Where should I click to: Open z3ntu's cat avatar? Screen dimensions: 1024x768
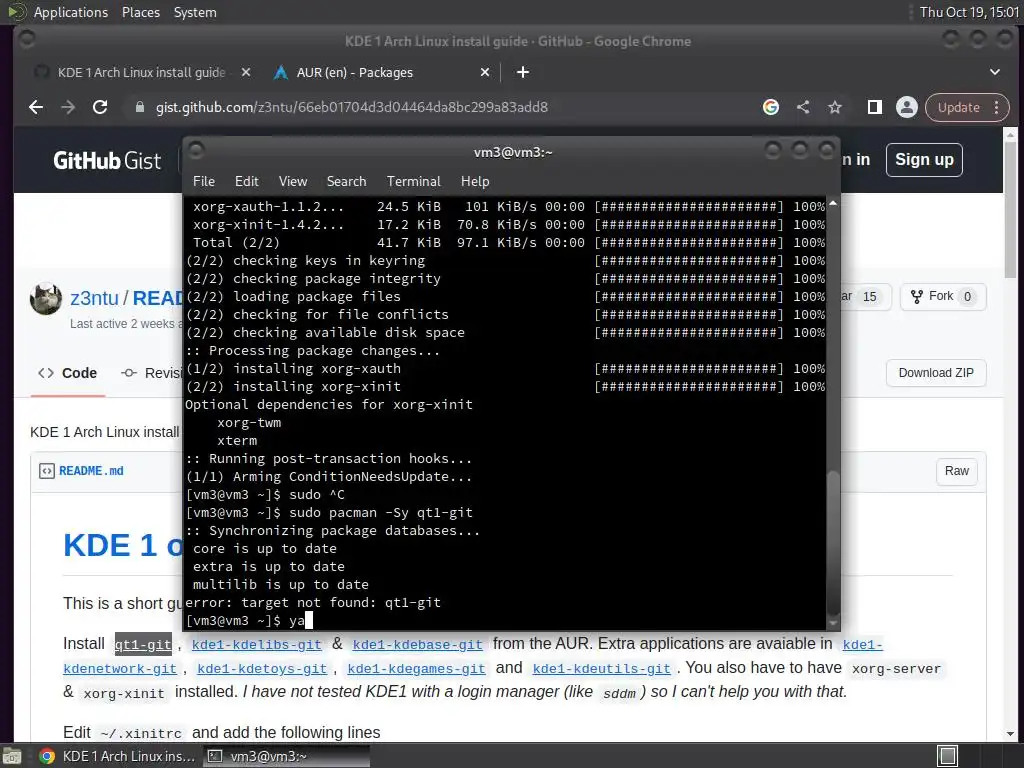[x=46, y=299]
